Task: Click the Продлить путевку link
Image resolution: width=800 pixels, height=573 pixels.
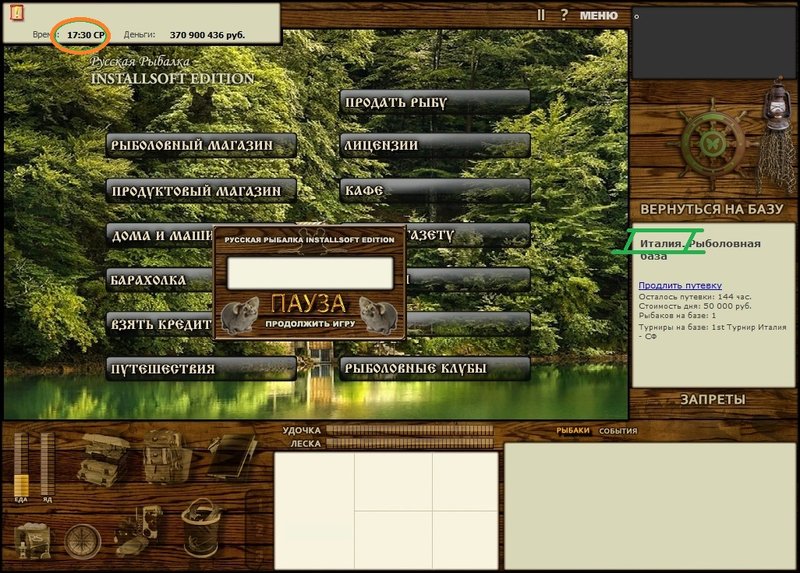Action: (680, 286)
